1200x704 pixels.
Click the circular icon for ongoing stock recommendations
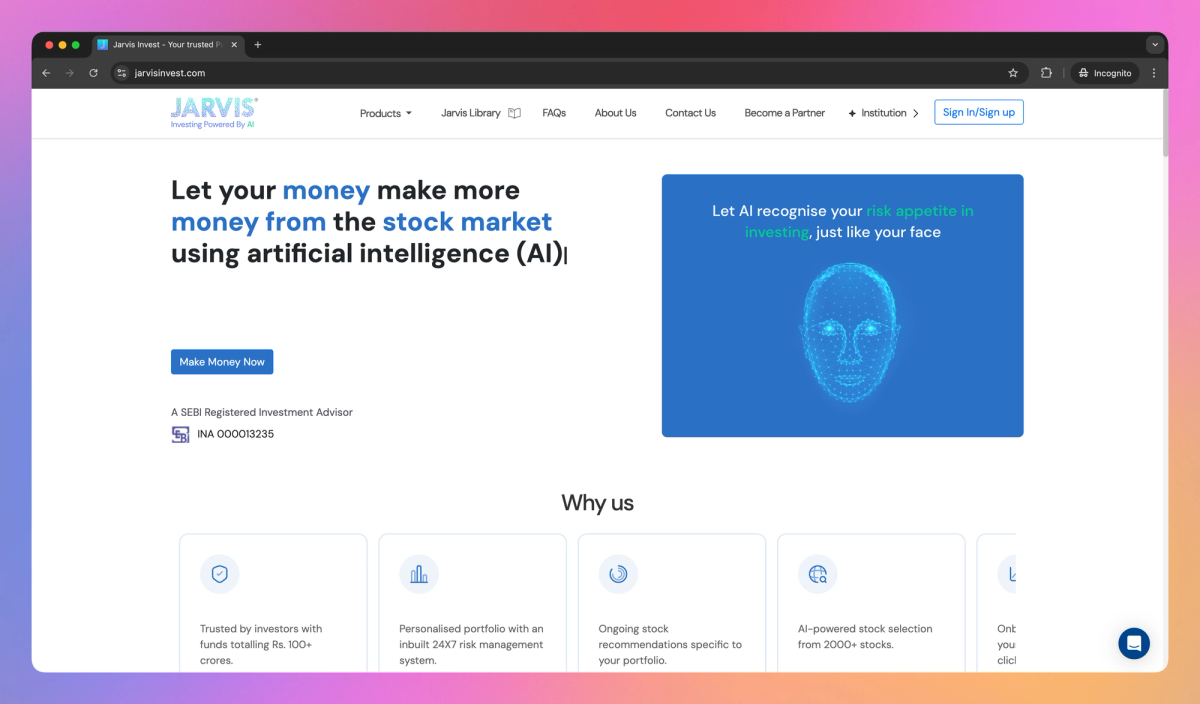[x=618, y=574]
